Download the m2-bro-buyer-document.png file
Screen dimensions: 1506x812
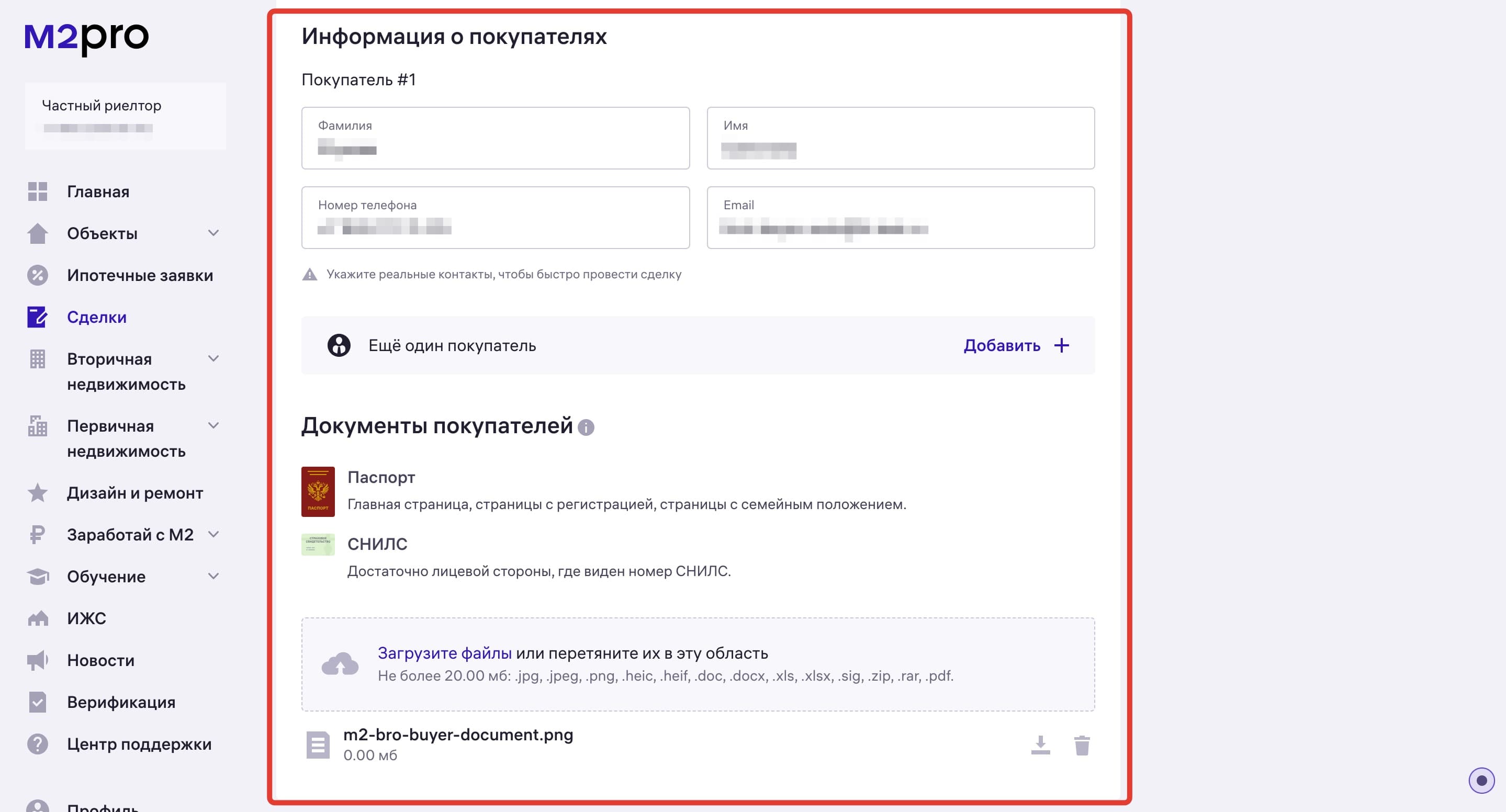click(x=1040, y=746)
